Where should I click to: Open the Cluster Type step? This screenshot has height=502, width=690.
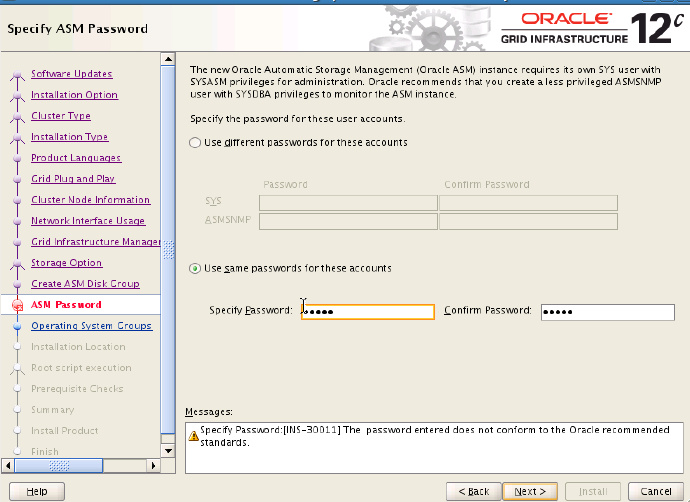(x=61, y=116)
